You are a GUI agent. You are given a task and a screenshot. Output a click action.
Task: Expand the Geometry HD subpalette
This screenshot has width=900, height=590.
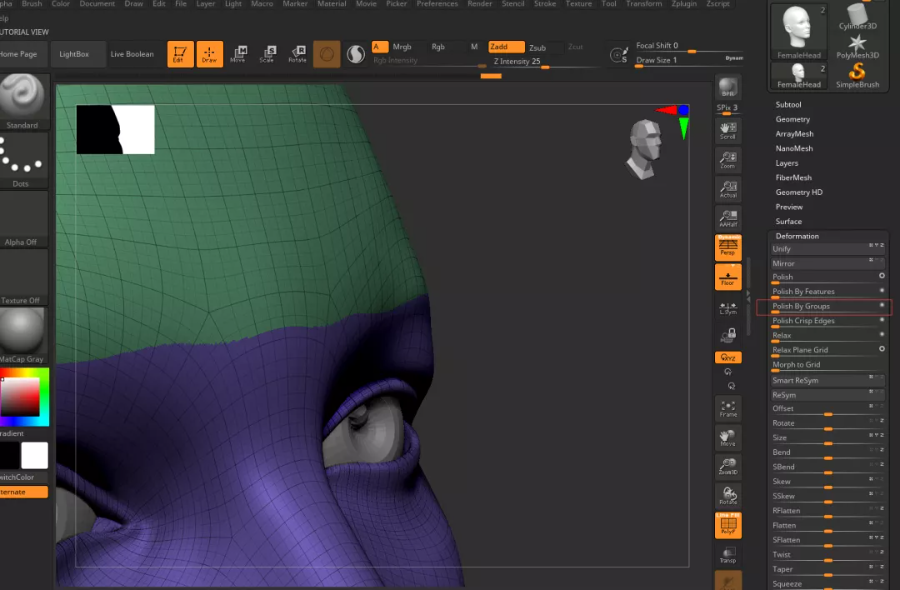[799, 192]
